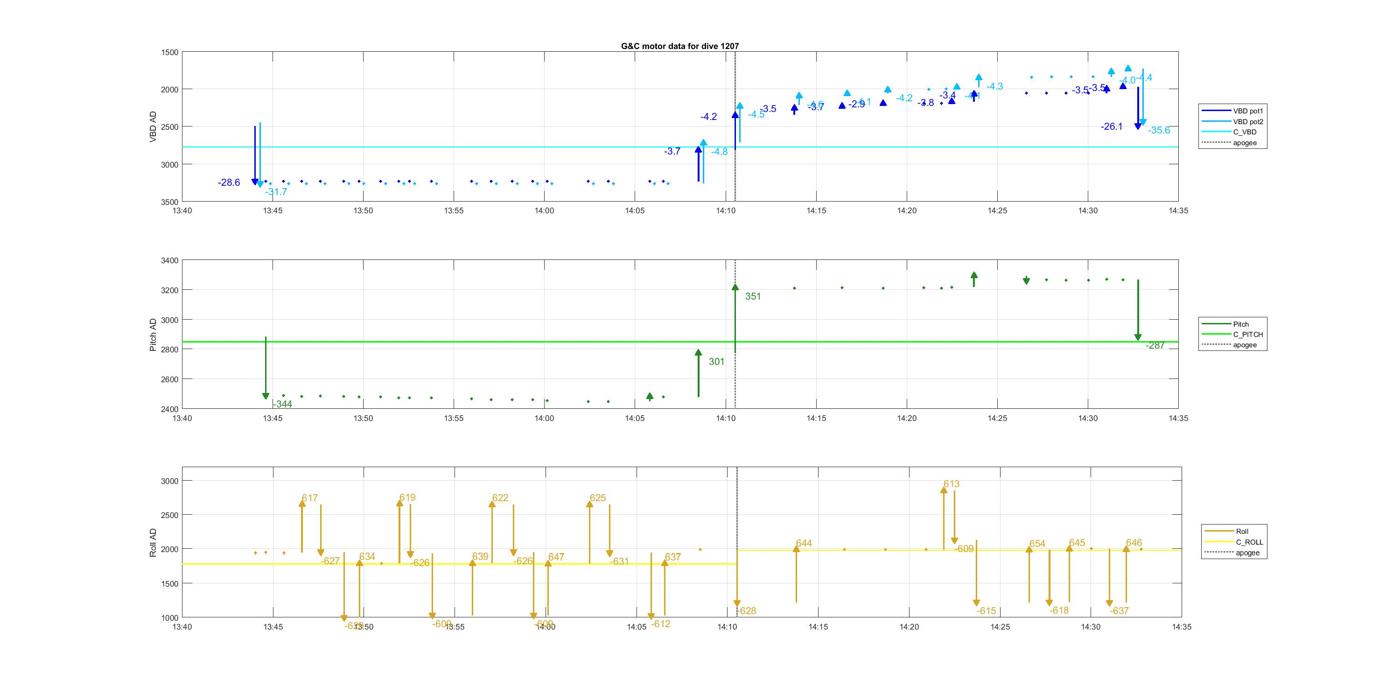Image resolution: width=1400 pixels, height=693 pixels.
Task: Click the '-628' roll data label
Action: [746, 611]
